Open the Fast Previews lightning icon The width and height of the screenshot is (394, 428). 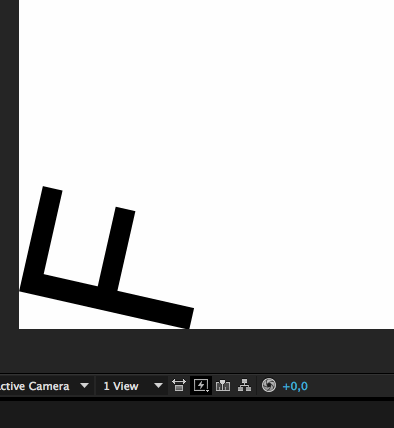[201, 386]
